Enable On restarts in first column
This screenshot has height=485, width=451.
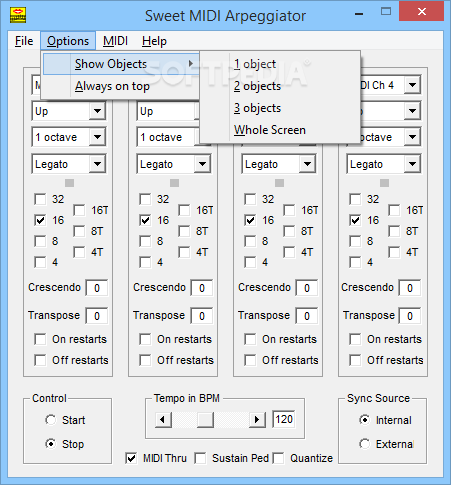coord(40,339)
